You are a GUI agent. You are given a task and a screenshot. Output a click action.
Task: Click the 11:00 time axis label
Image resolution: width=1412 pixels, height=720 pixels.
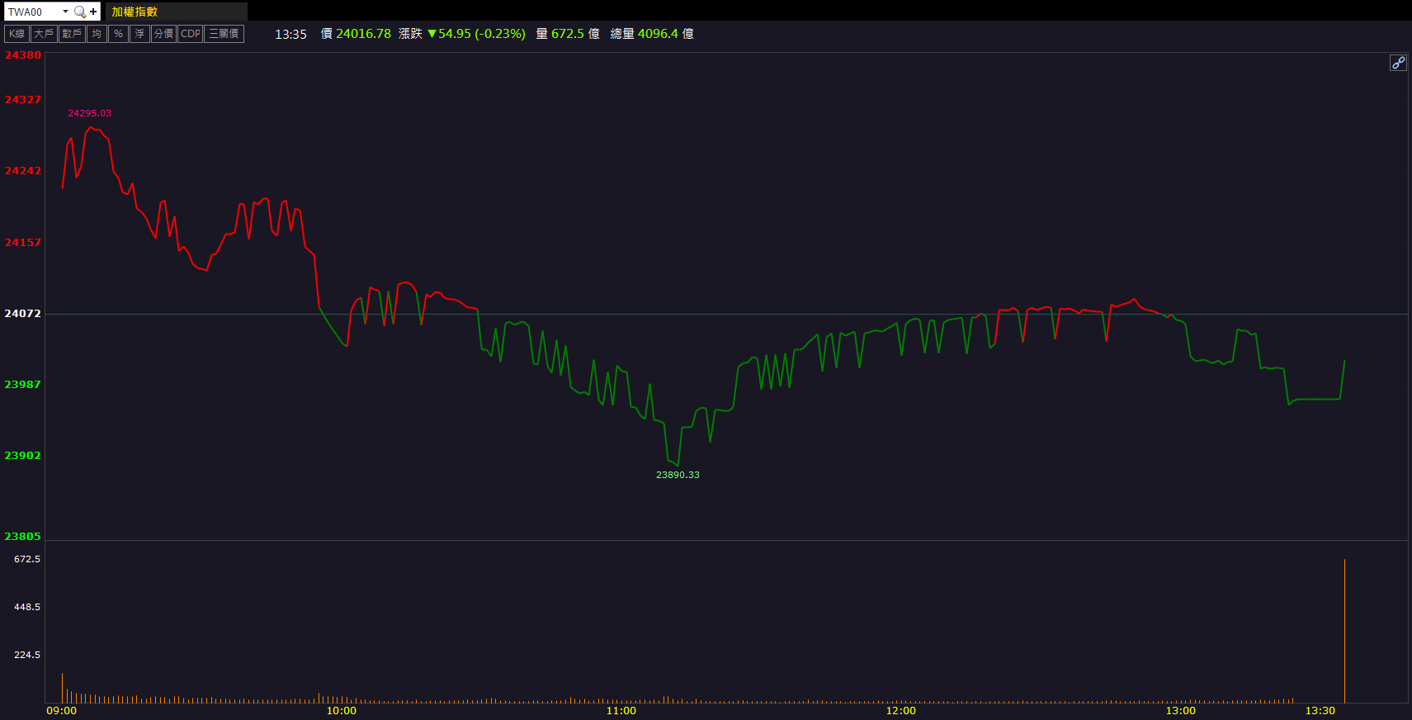621,711
